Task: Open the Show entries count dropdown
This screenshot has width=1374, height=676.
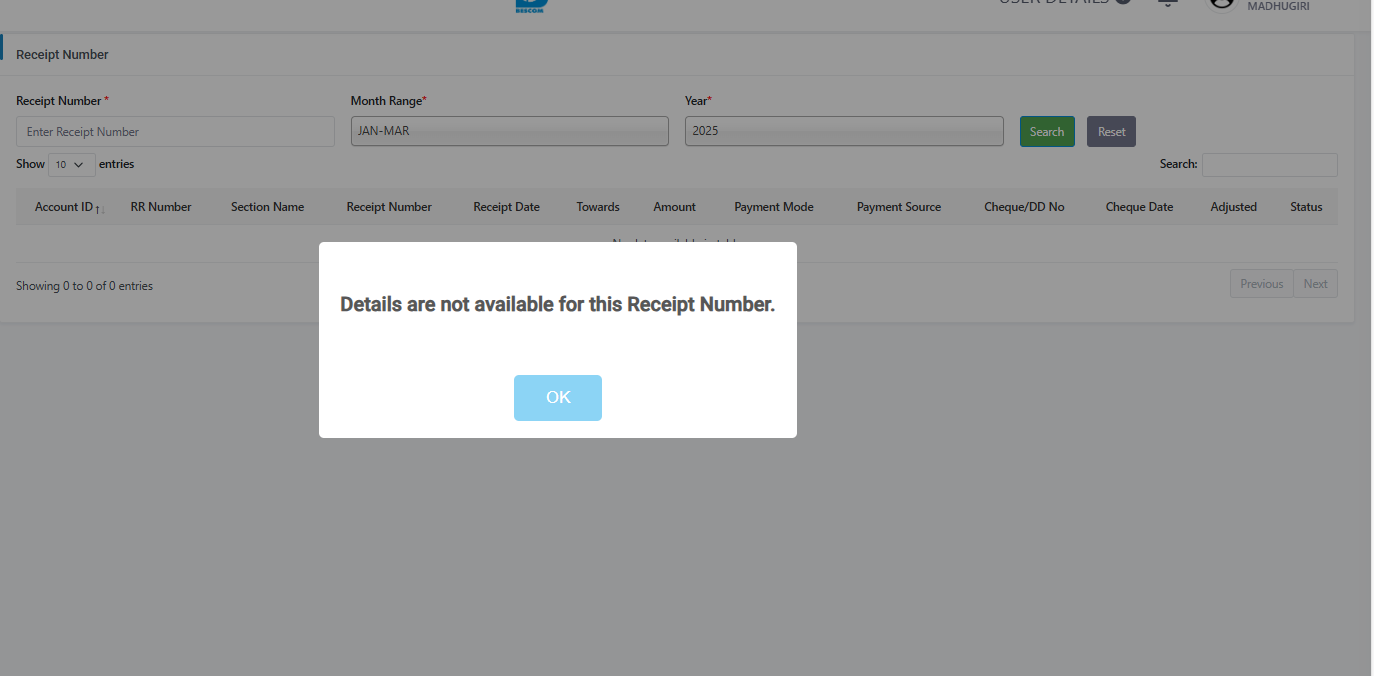Action: [72, 164]
